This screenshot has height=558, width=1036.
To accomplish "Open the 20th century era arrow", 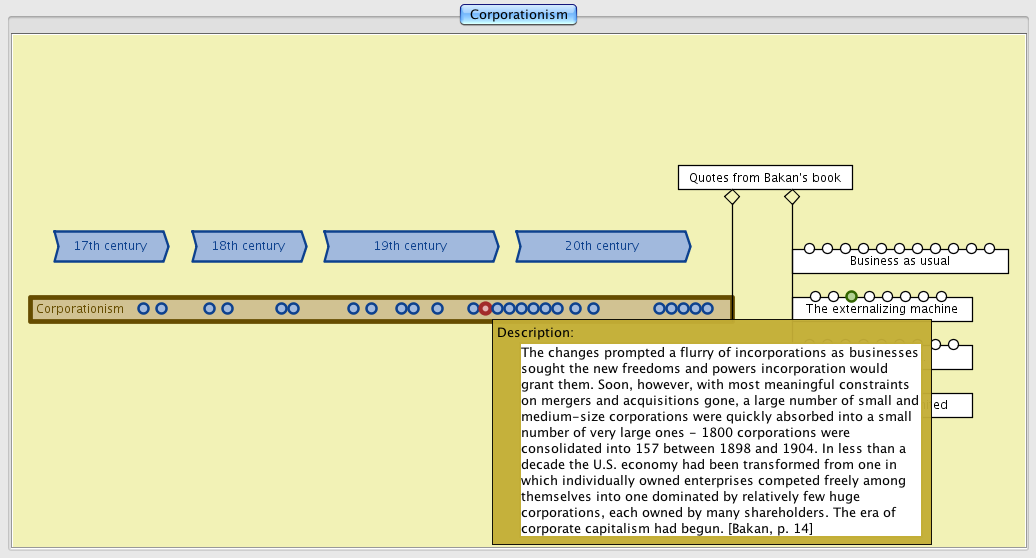I will pos(602,246).
